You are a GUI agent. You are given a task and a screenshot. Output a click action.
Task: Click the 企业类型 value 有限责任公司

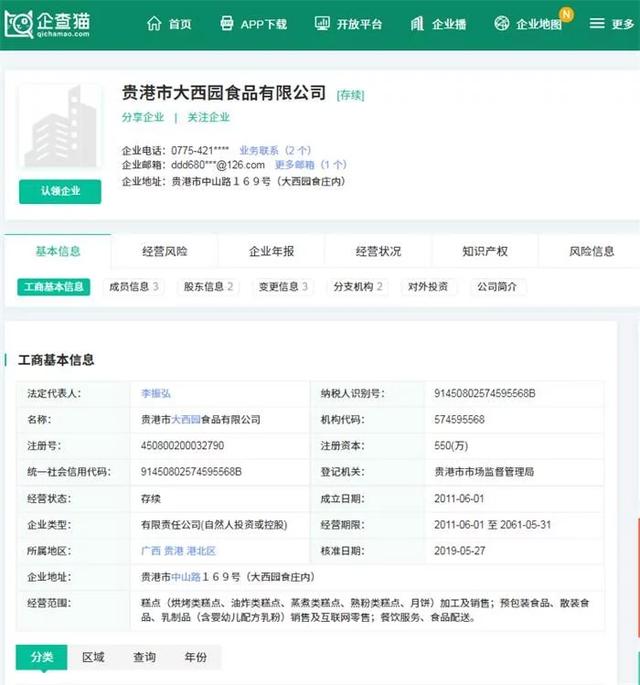coord(214,525)
